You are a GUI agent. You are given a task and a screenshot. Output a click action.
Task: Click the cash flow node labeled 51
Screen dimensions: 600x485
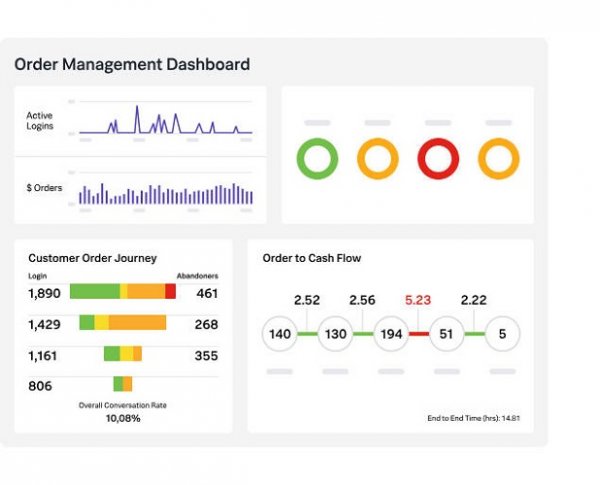pos(446,334)
